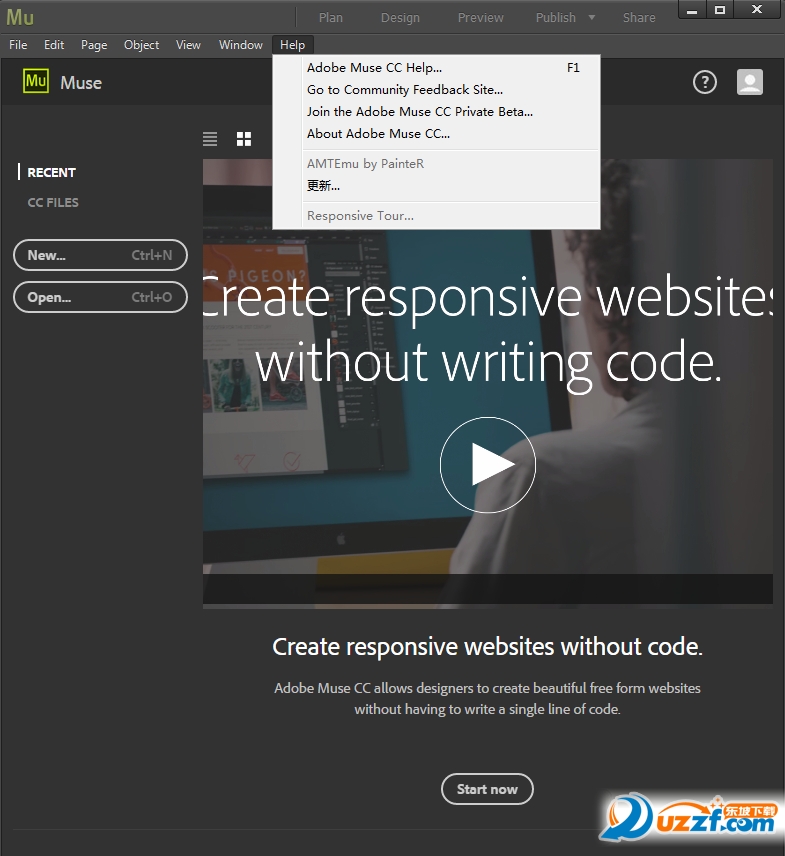
Task: Select Adobe Muse CC Help menu entry
Action: (x=374, y=68)
